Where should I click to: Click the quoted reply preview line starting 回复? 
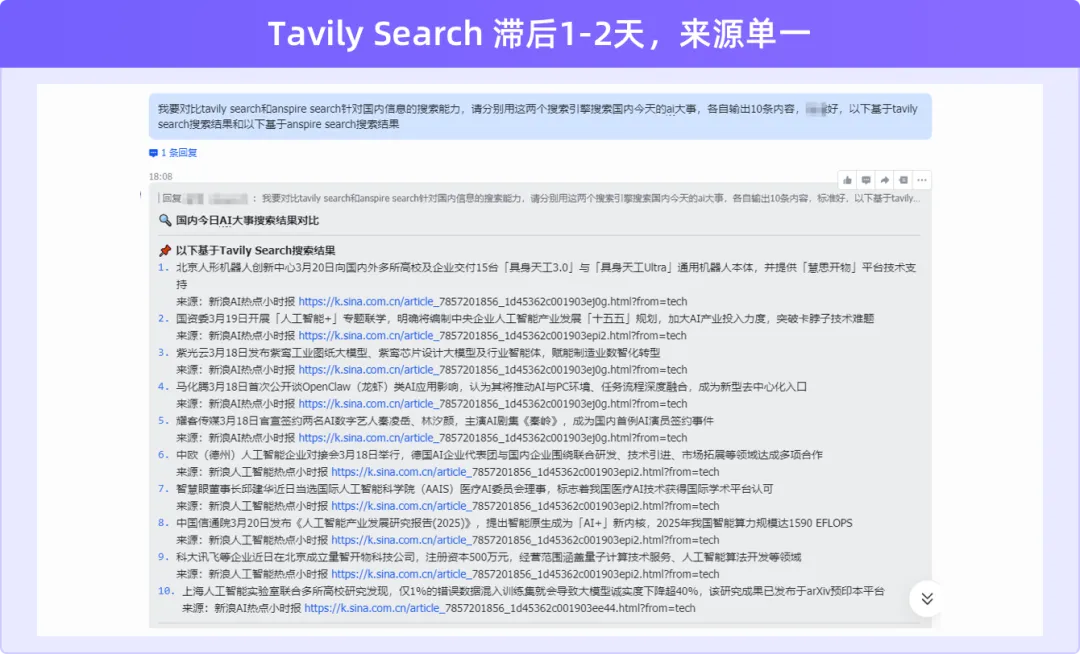pyautogui.click(x=539, y=198)
